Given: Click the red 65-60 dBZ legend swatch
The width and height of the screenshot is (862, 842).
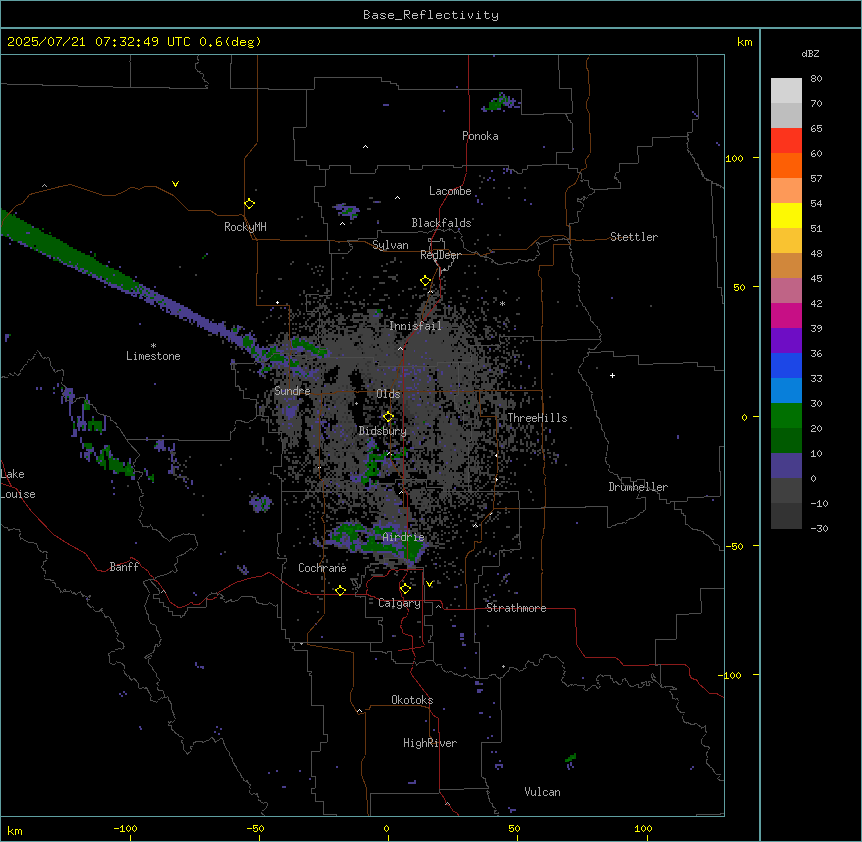Looking at the screenshot, I should [786, 141].
